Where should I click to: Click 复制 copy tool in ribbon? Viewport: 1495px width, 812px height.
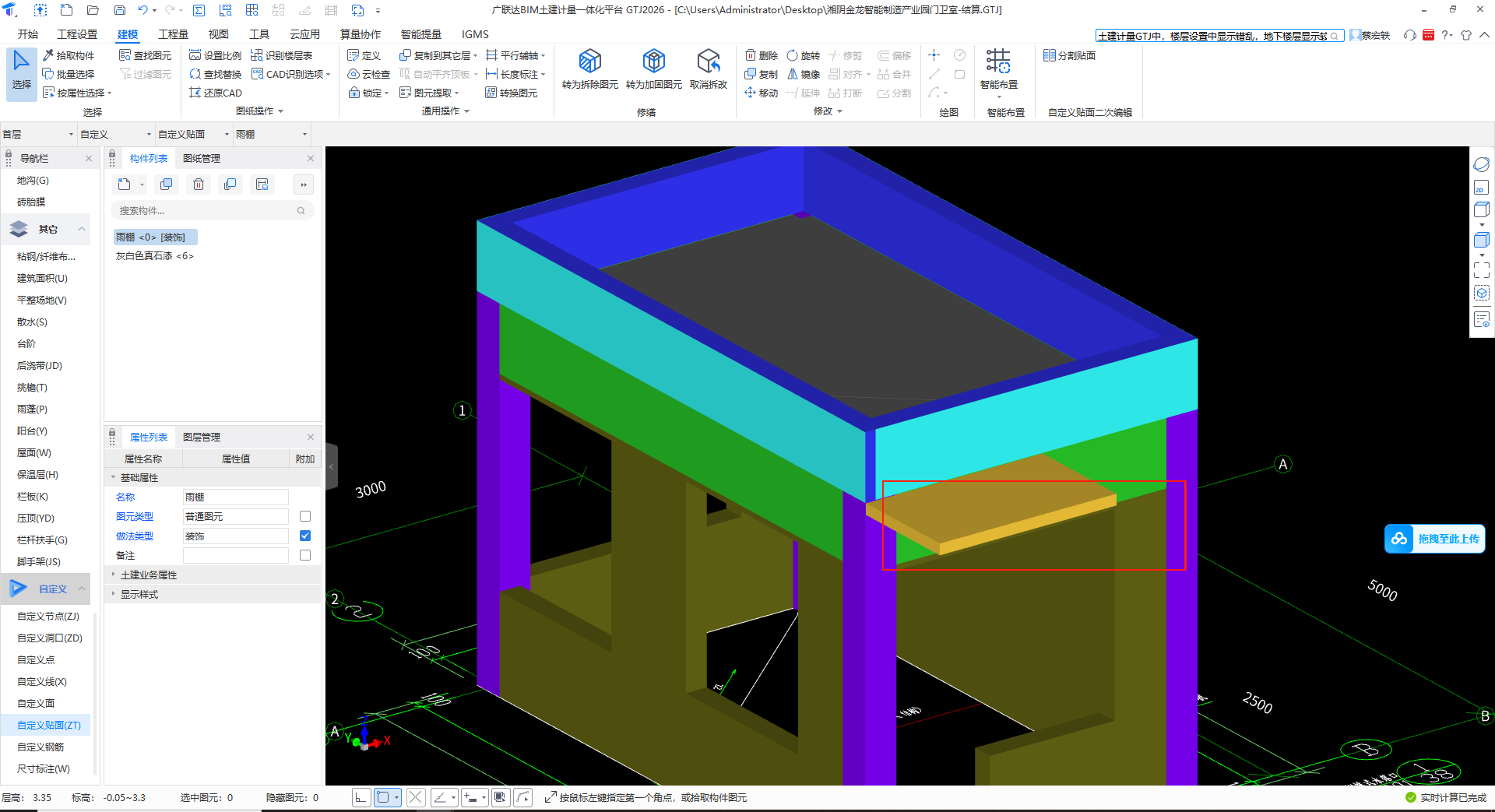click(x=762, y=74)
